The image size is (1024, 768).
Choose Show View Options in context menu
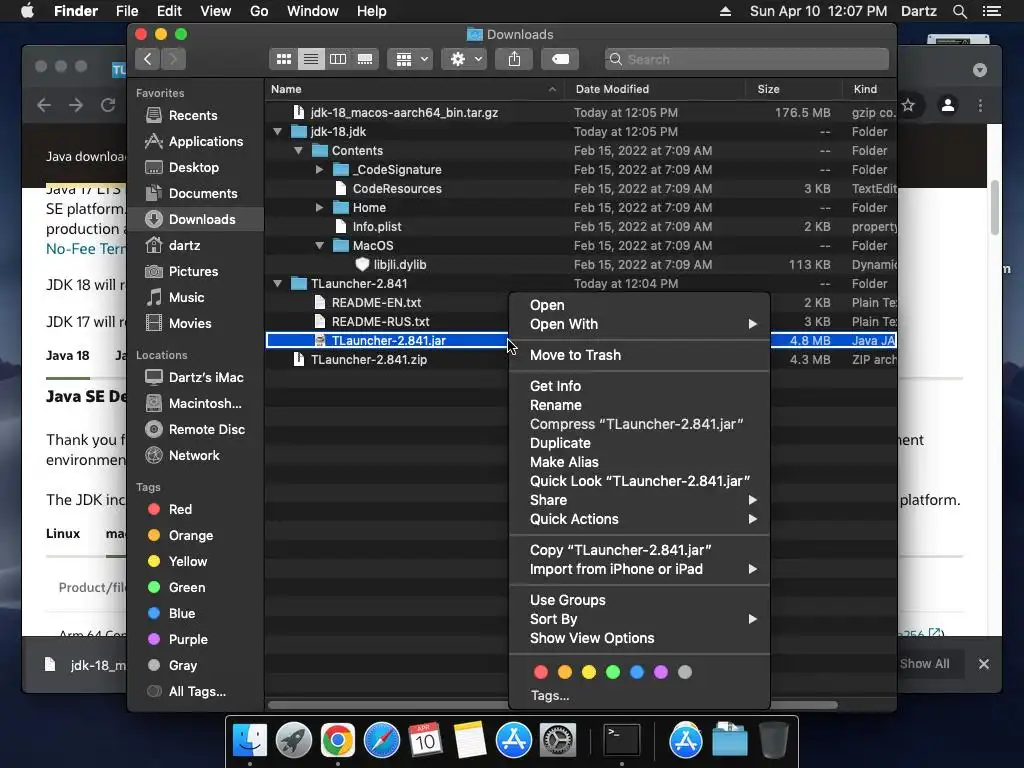point(639,638)
